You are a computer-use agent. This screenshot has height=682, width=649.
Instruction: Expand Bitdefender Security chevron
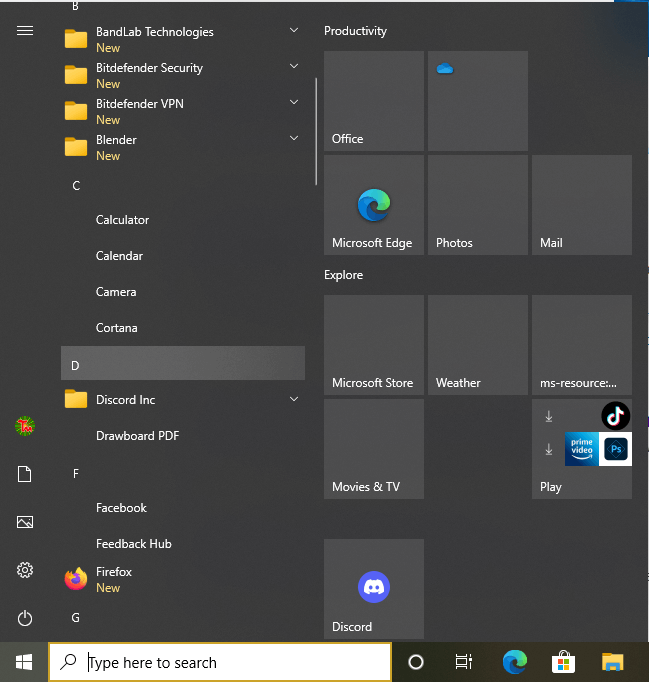pyautogui.click(x=294, y=66)
